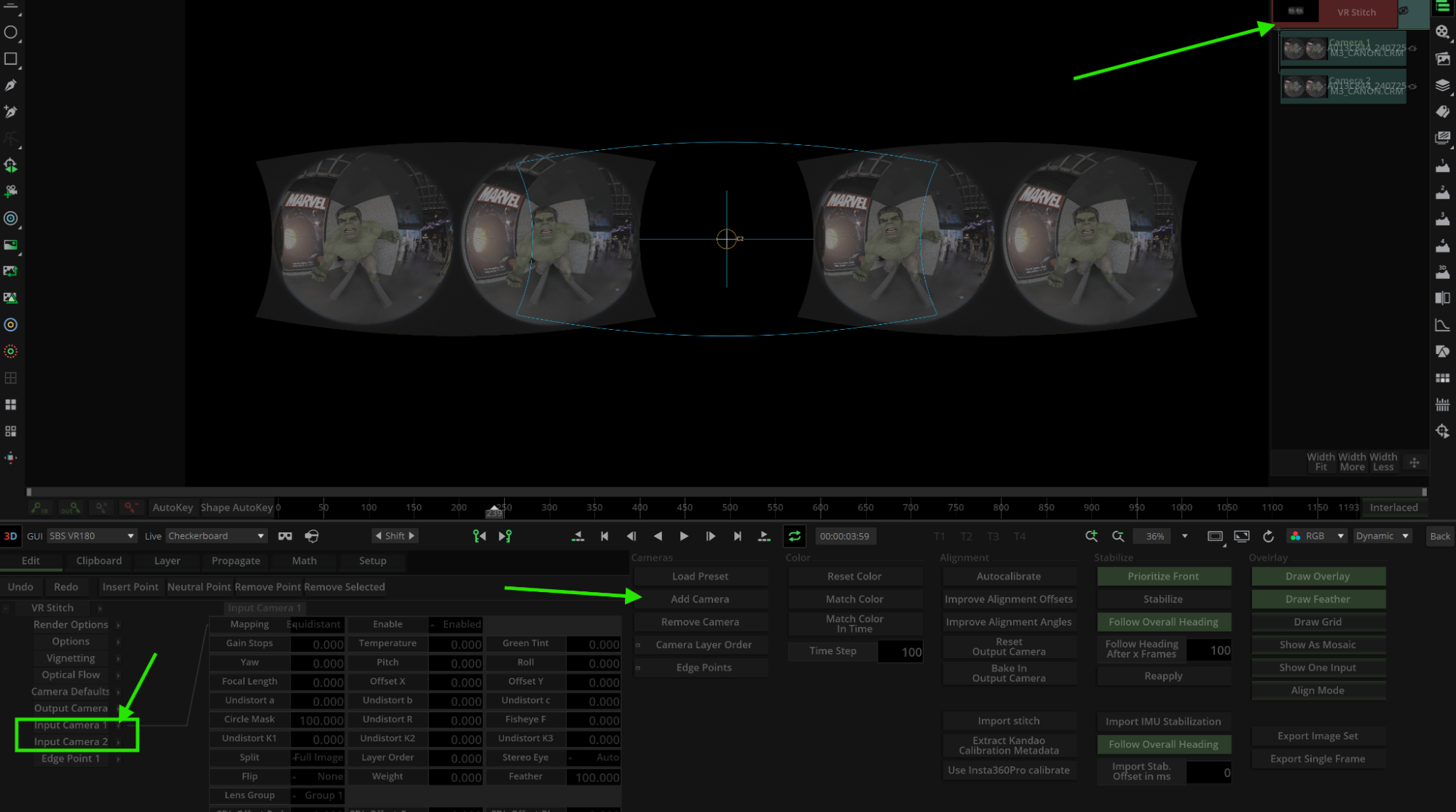The height and width of the screenshot is (812, 1456).
Task: Expand the Input Camera 2 tree item
Action: coord(71,741)
